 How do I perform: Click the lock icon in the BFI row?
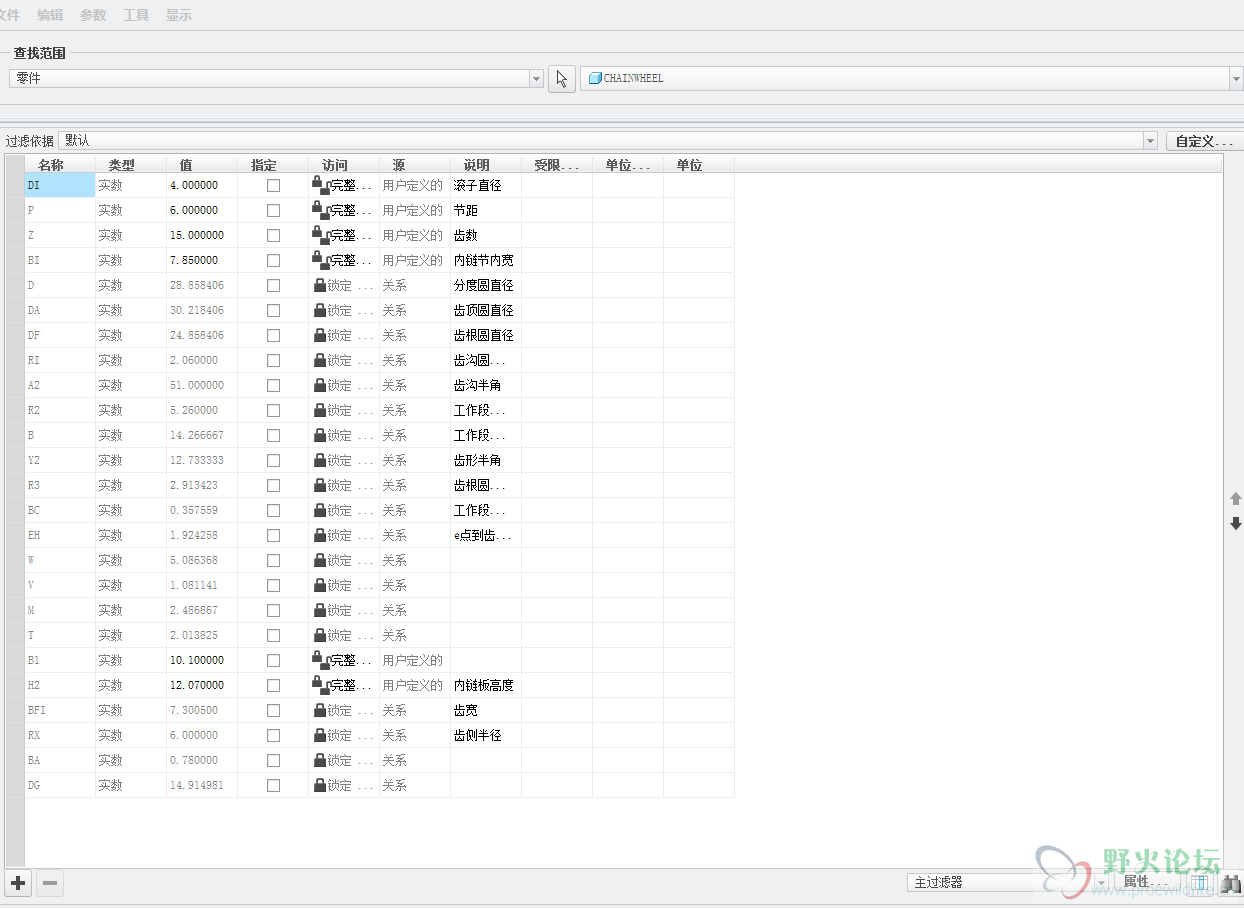tap(320, 710)
